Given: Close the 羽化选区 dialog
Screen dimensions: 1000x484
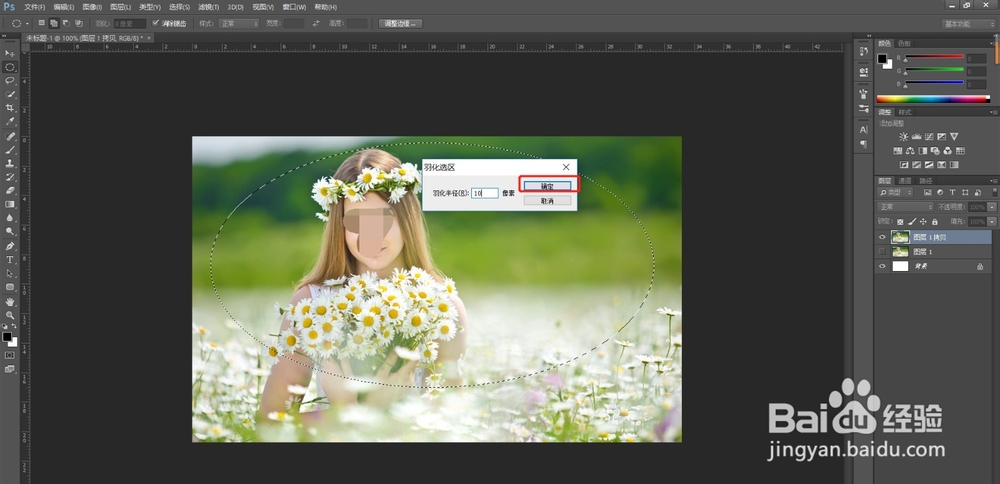Looking at the screenshot, I should (x=566, y=167).
